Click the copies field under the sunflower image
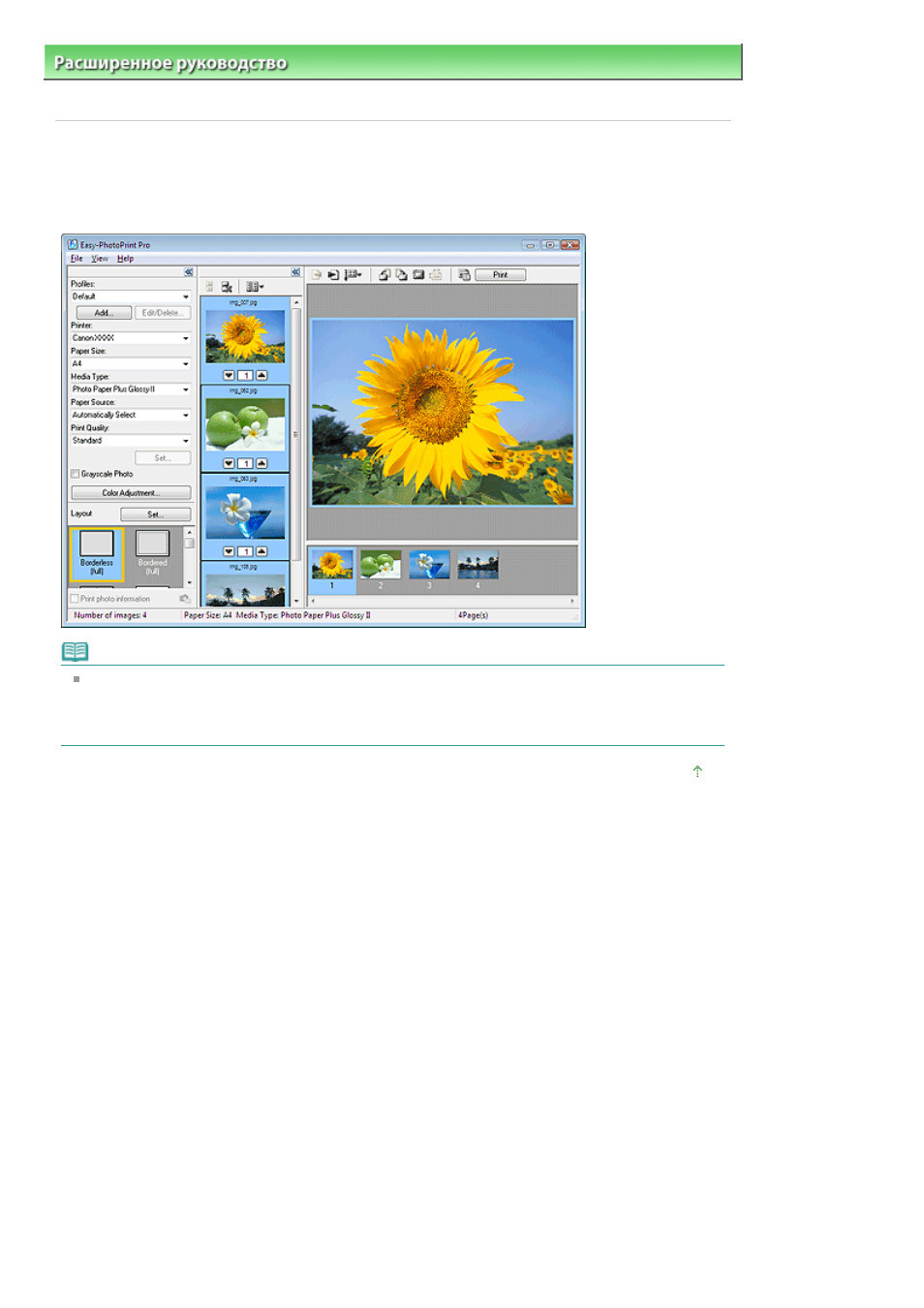The height and width of the screenshot is (1308, 924). click(x=245, y=375)
